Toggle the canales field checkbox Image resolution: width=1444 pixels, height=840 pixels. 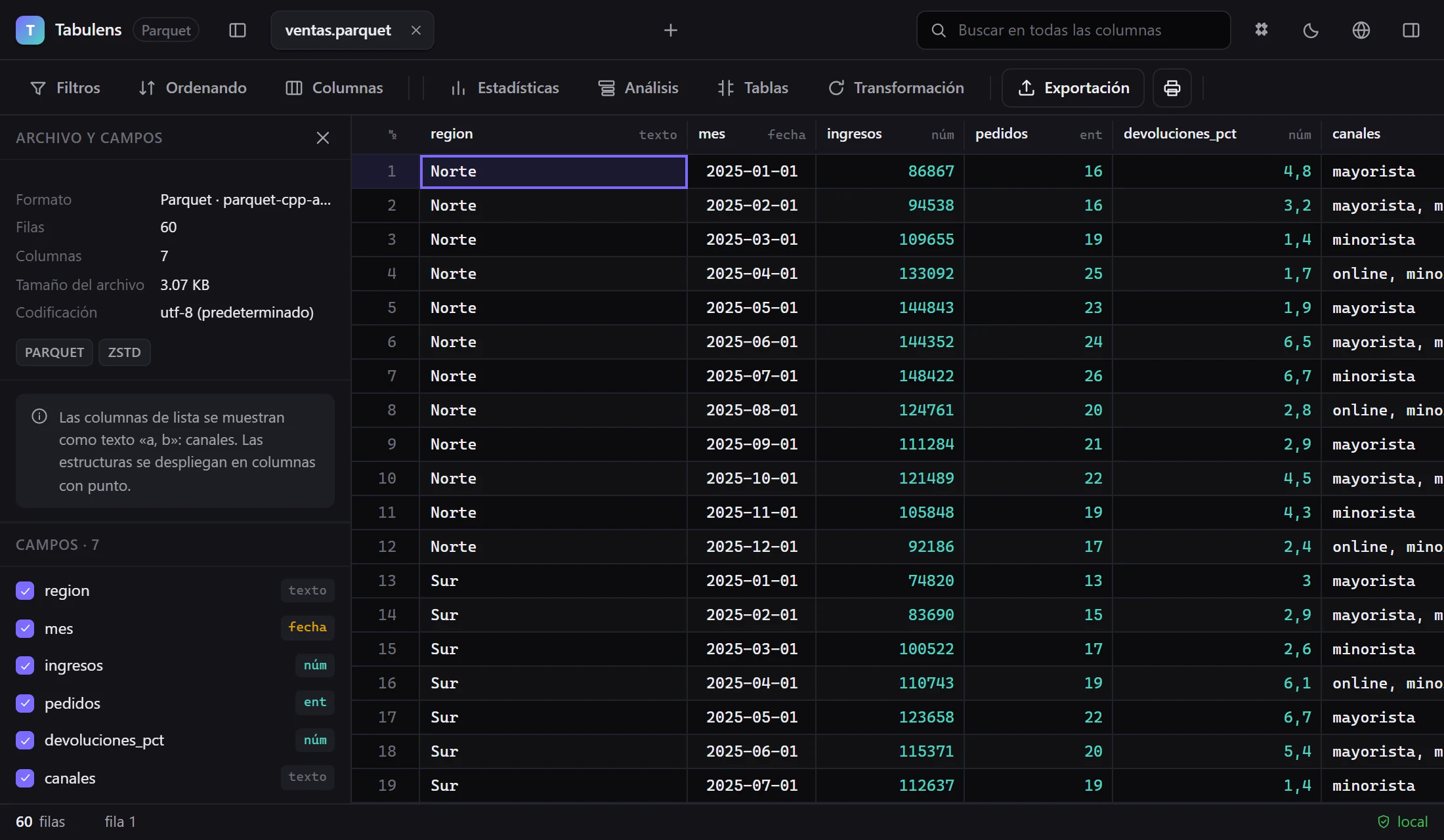point(25,778)
